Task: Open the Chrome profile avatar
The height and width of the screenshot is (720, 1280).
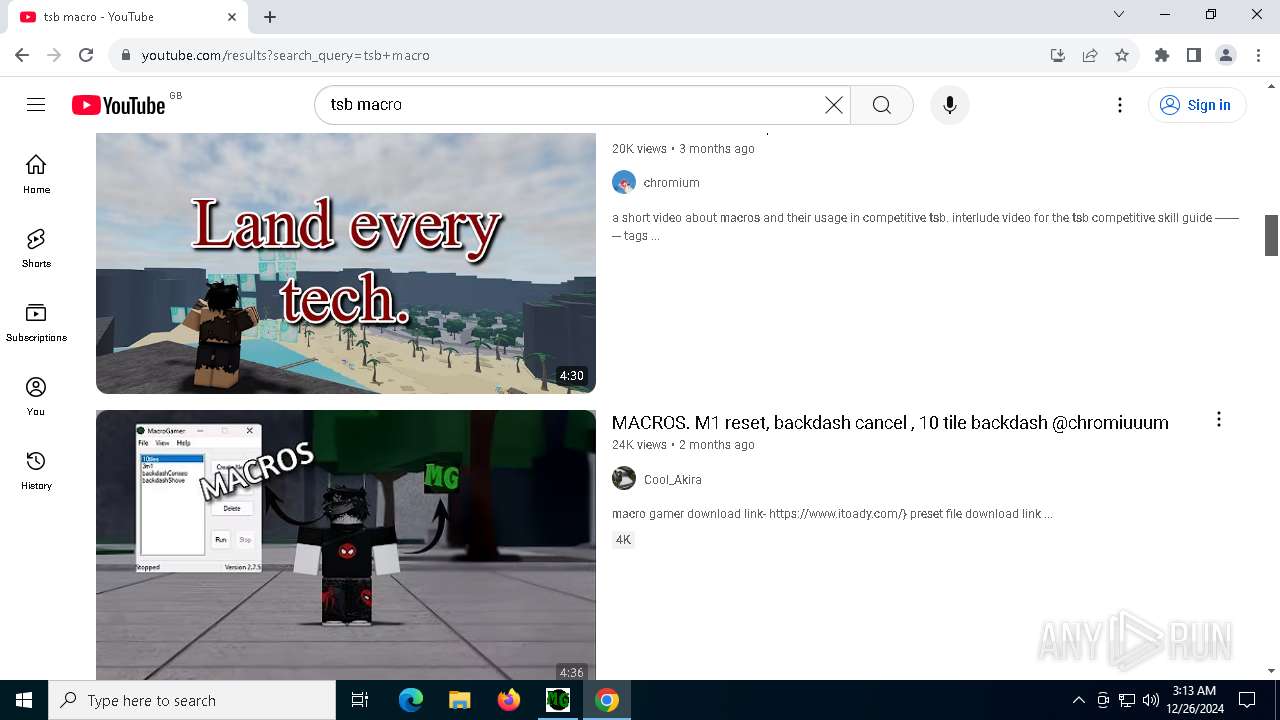Action: tap(1226, 55)
